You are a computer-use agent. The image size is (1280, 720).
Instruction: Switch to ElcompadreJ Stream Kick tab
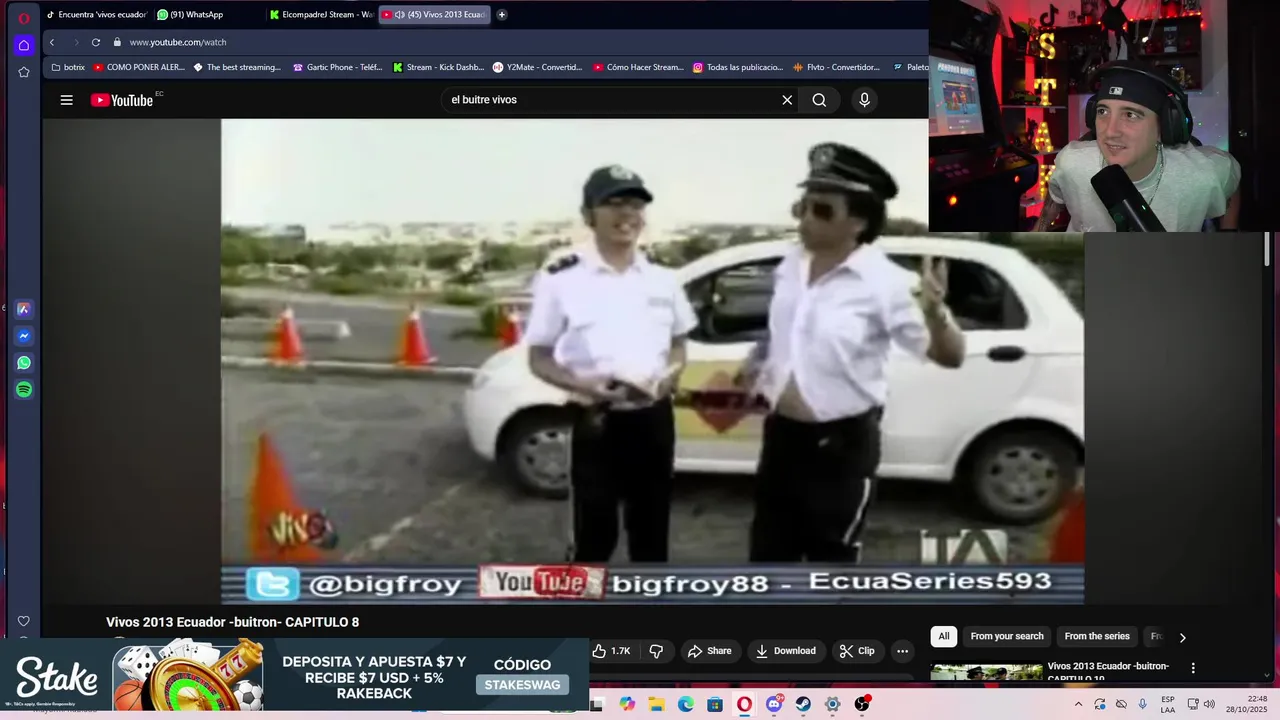(320, 14)
